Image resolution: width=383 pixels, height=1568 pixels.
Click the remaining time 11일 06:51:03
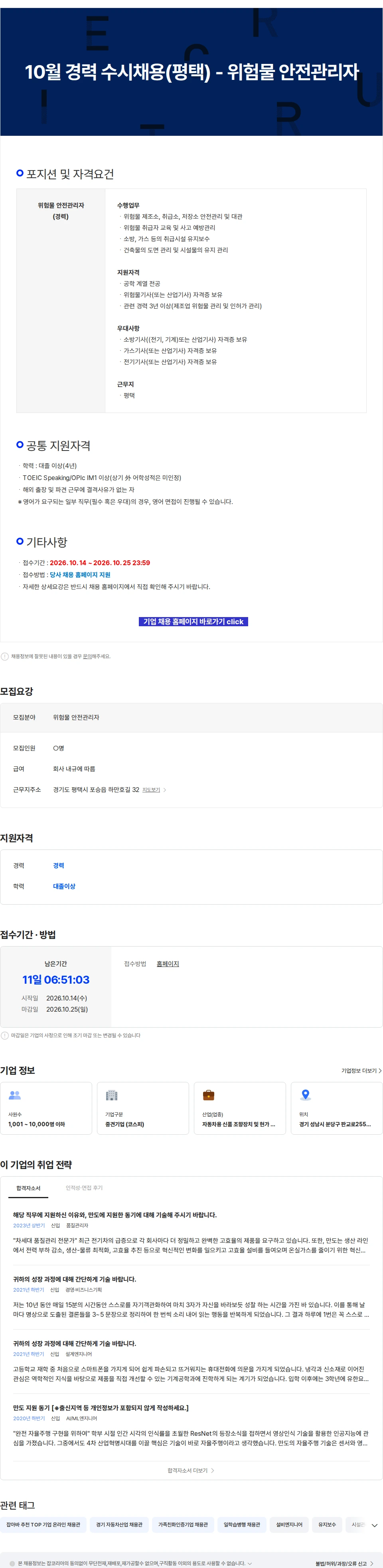(56, 979)
